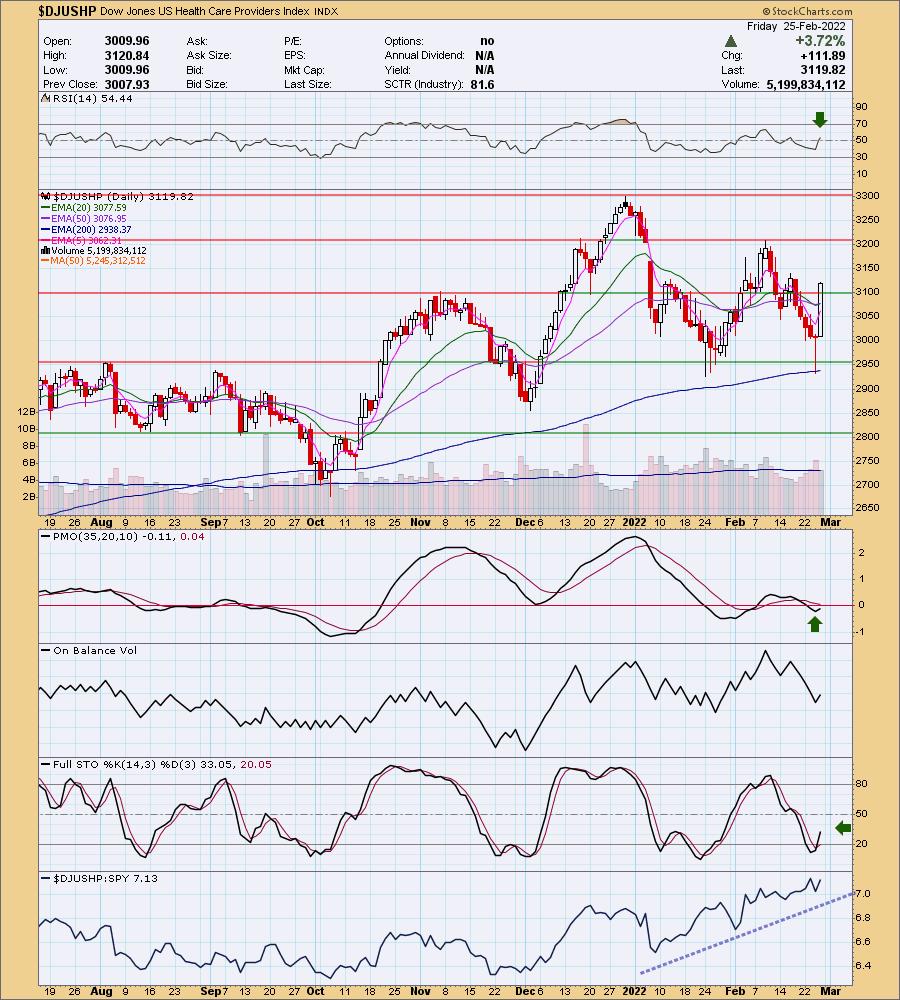The image size is (900, 1000).
Task: Click the 3100 price axis label
Action: tap(867, 291)
